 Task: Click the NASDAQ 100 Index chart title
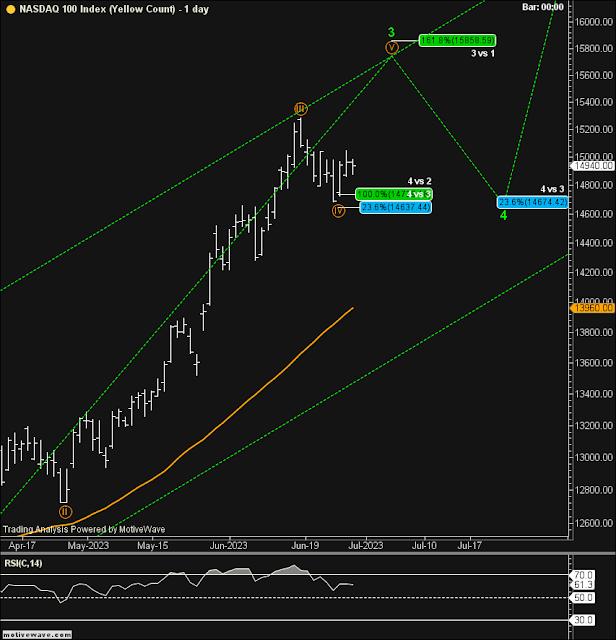(x=114, y=9)
